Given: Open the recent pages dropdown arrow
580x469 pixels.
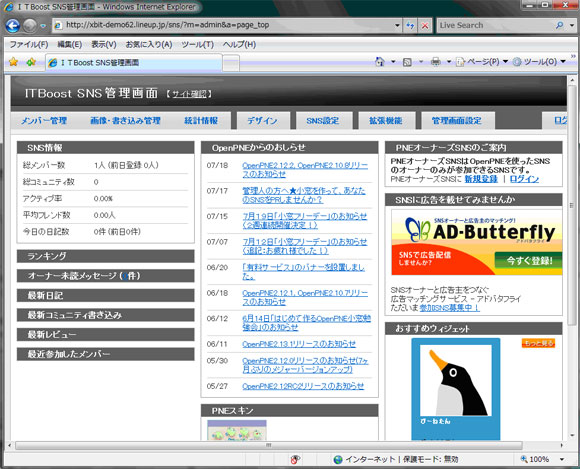Looking at the screenshot, I should click(43, 26).
